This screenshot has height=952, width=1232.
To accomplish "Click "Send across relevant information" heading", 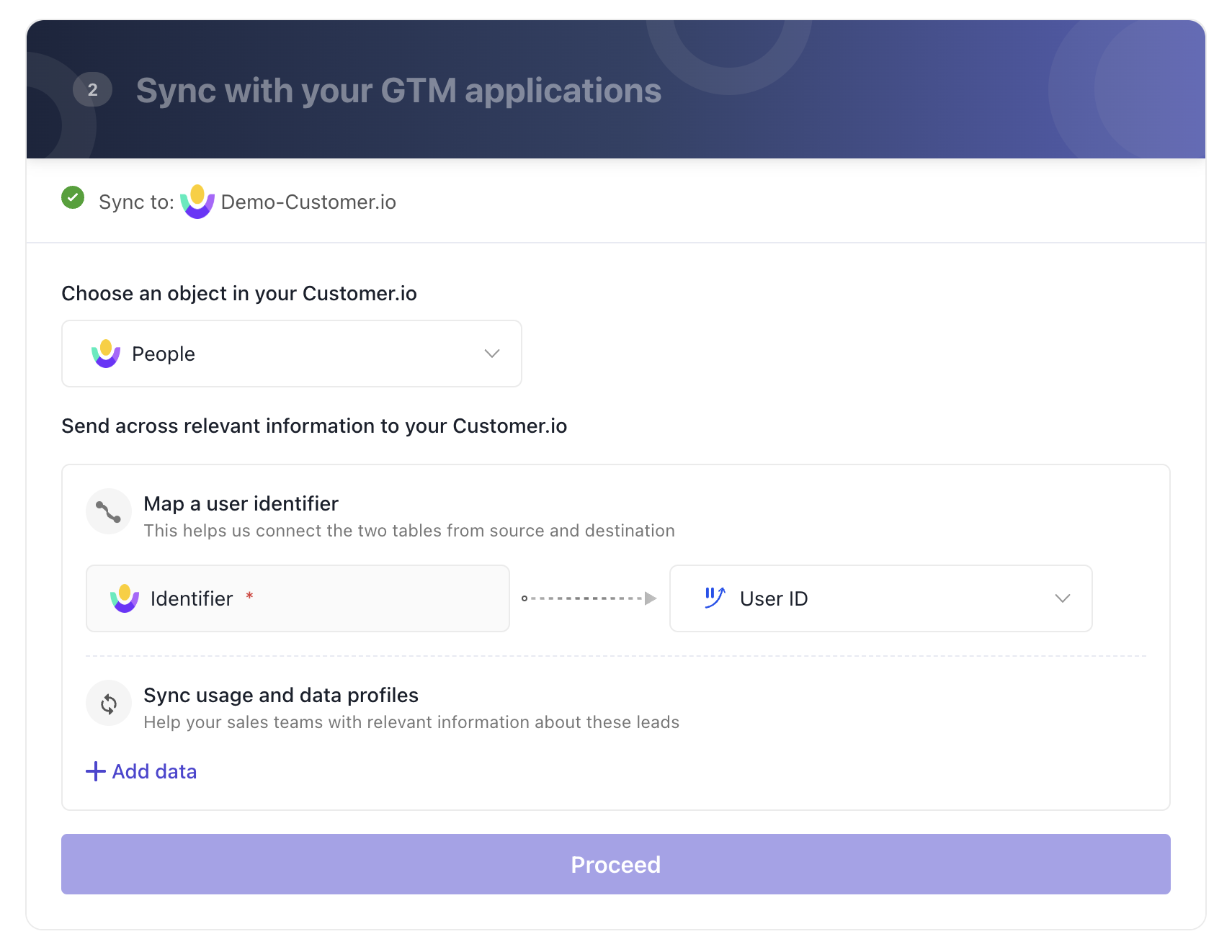I will pyautogui.click(x=314, y=426).
